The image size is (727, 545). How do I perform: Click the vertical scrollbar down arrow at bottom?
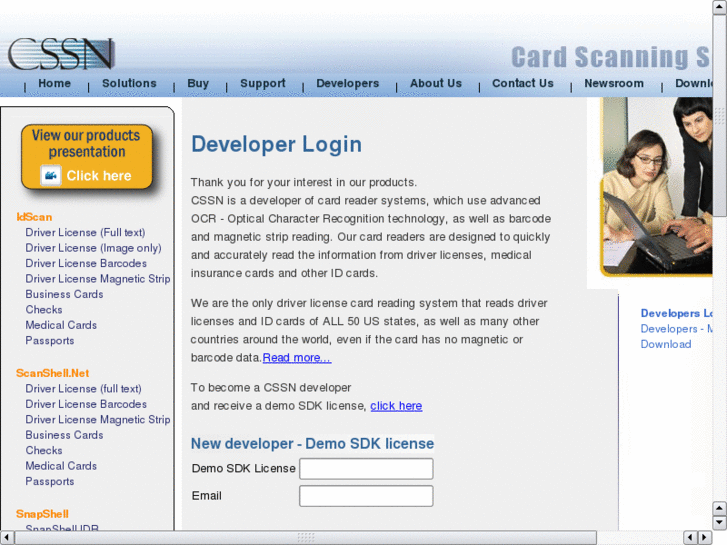point(719,522)
